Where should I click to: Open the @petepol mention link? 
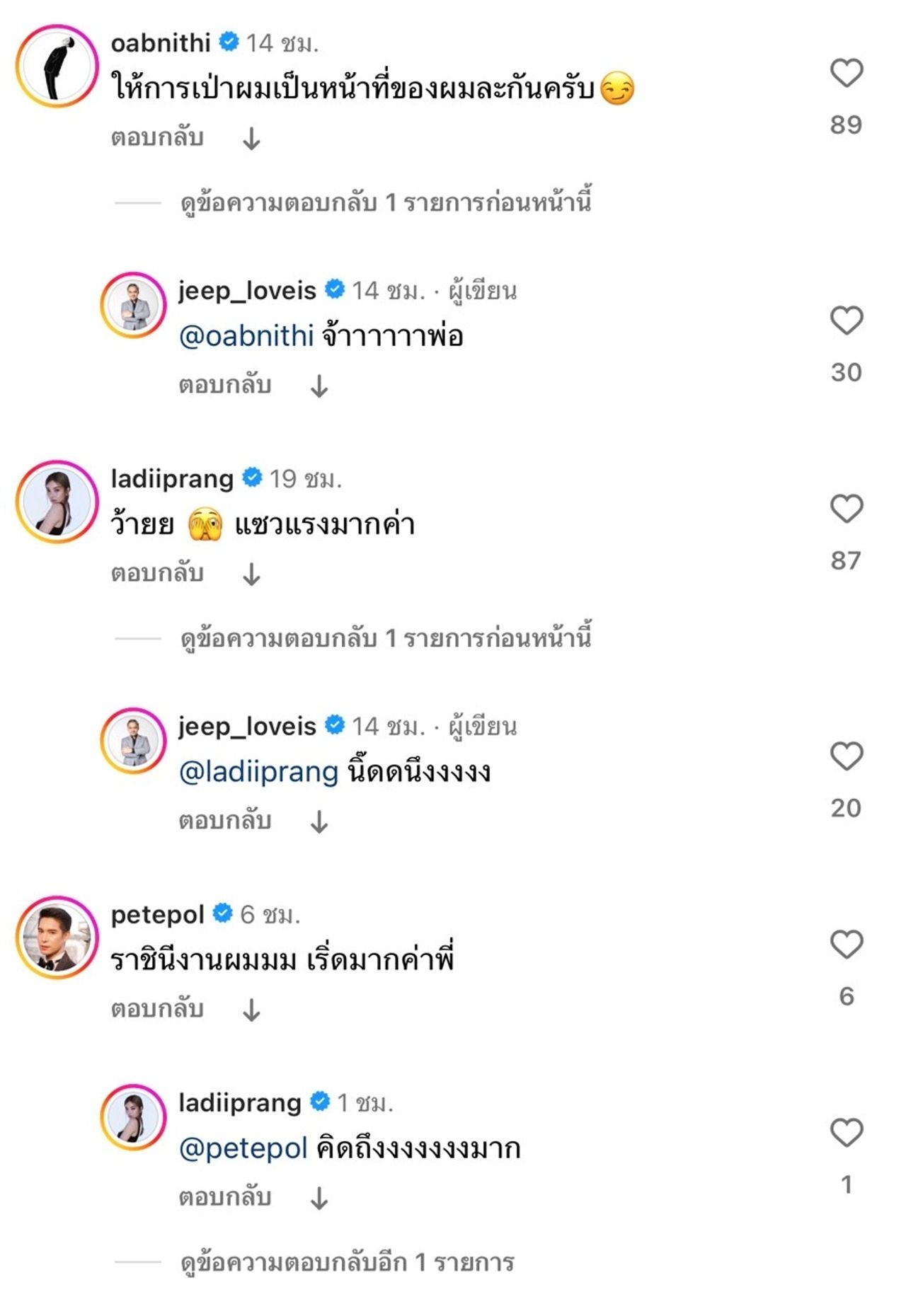pos(243,1148)
